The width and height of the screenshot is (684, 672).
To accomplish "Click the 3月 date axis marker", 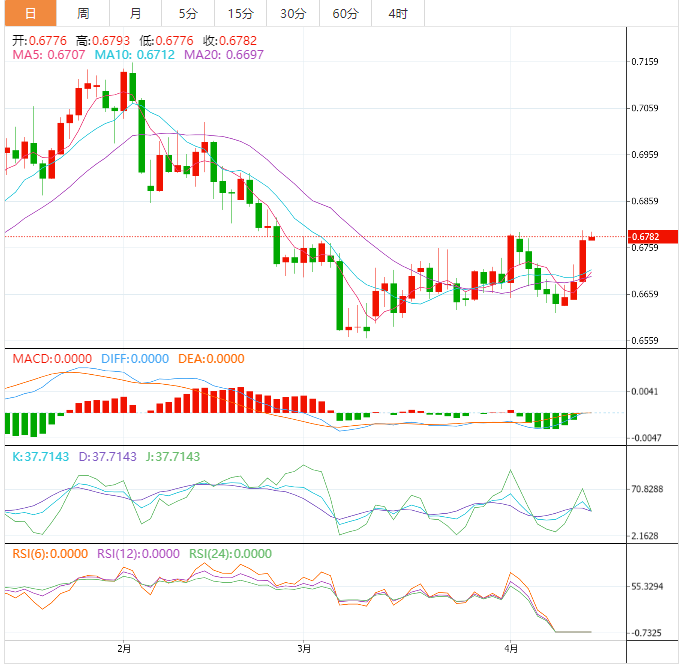I will coord(304,649).
